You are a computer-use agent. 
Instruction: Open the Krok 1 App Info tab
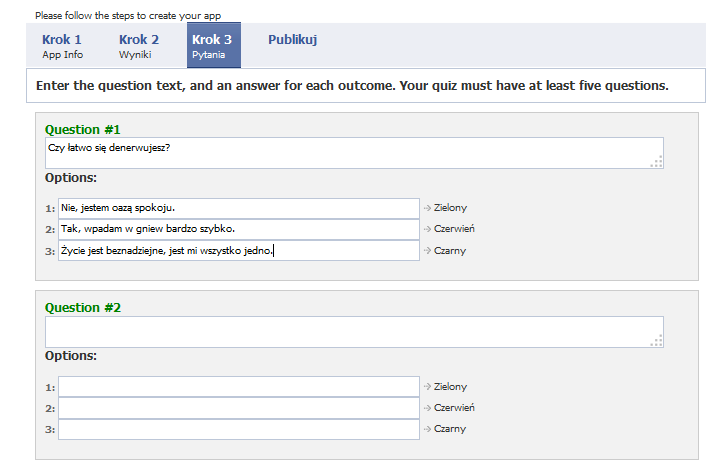63,46
